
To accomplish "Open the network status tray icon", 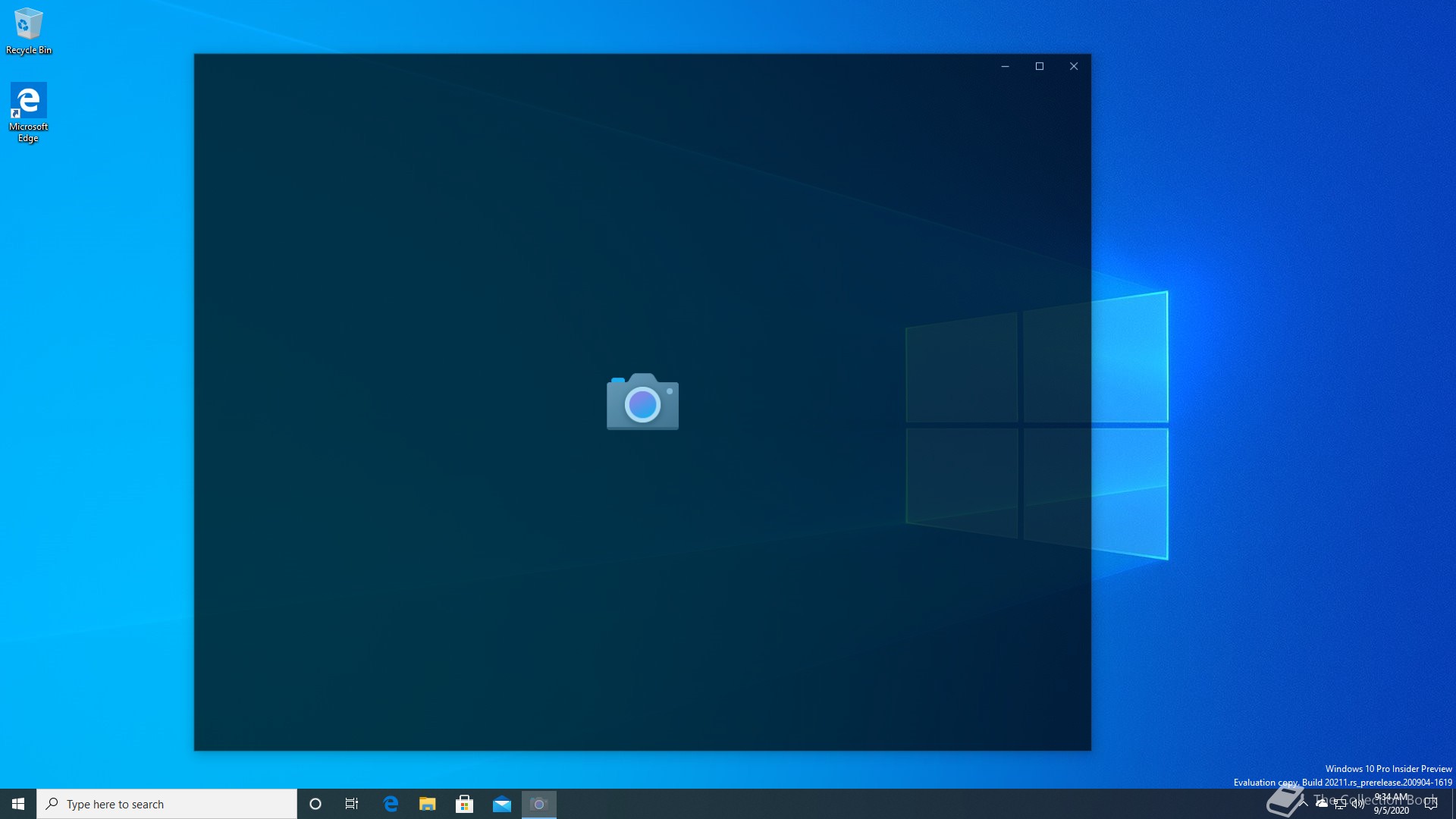I will pyautogui.click(x=1340, y=804).
